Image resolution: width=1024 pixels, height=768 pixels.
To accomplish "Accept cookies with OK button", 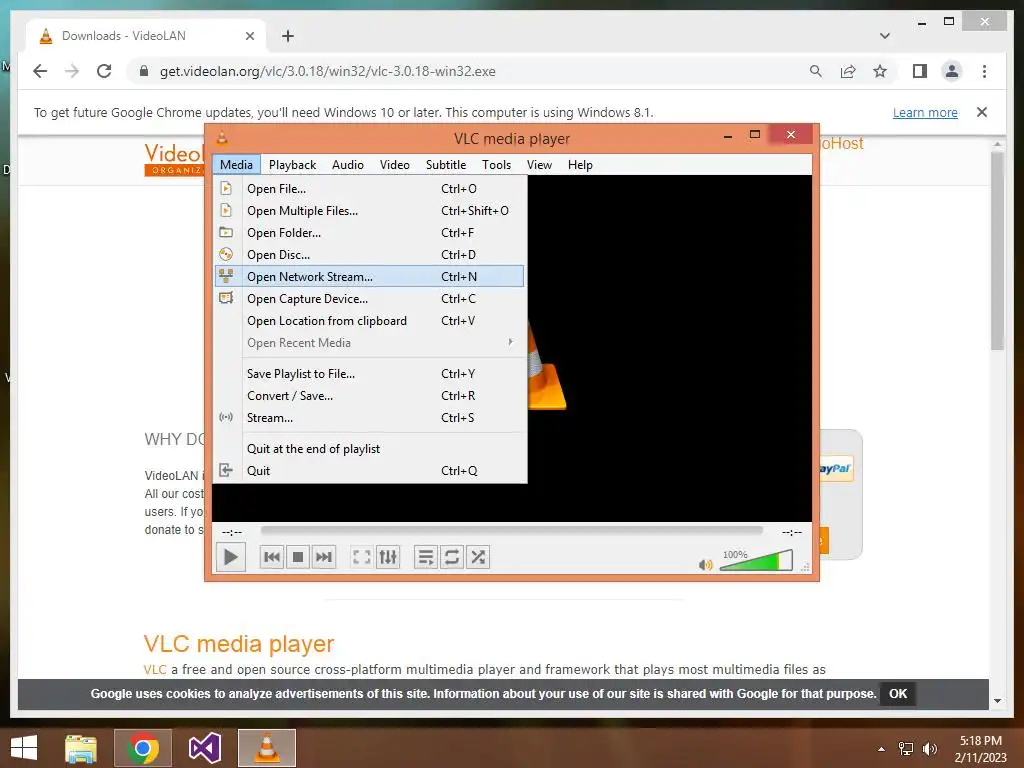I will click(x=898, y=694).
